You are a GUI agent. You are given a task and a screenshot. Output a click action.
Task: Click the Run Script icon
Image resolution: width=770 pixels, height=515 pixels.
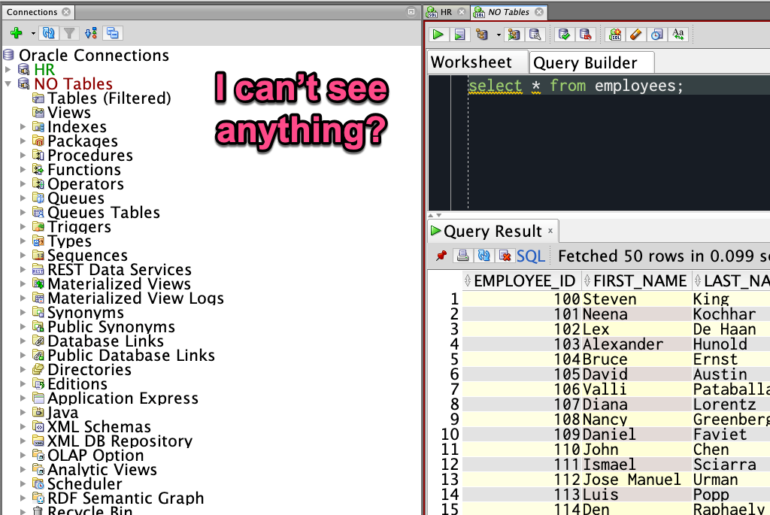pos(459,34)
